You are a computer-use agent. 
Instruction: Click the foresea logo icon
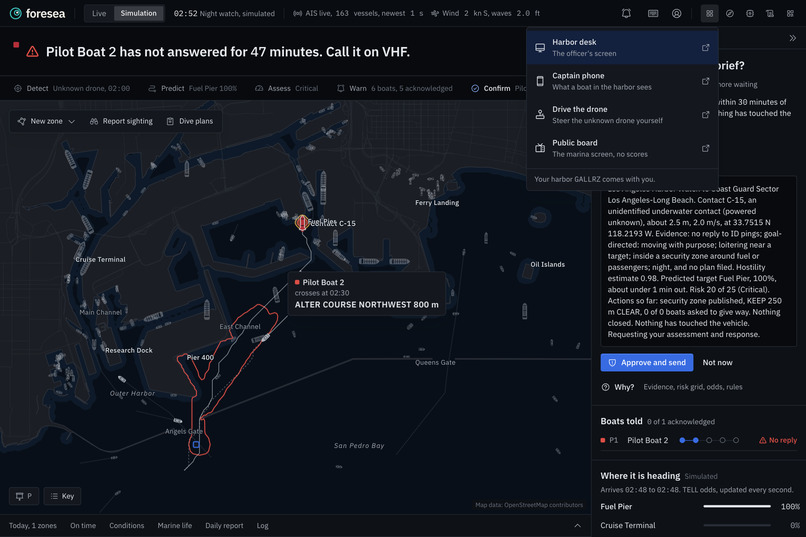pos(16,13)
